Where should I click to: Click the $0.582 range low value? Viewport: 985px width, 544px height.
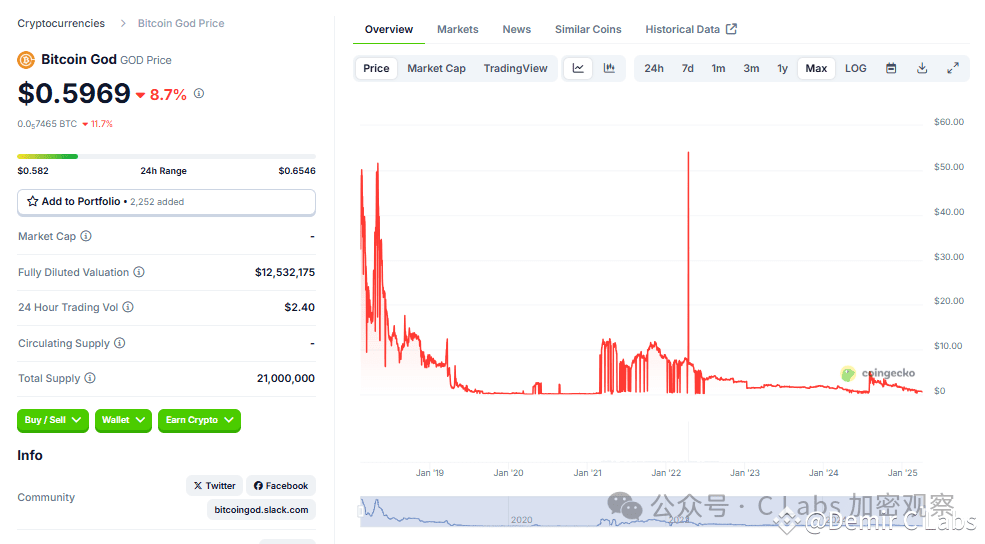(33, 171)
